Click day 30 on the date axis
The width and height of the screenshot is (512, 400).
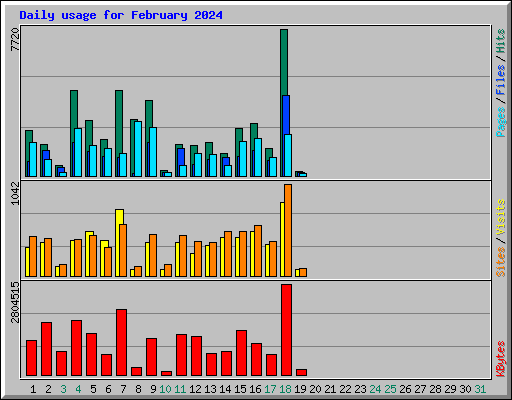[x=465, y=389]
